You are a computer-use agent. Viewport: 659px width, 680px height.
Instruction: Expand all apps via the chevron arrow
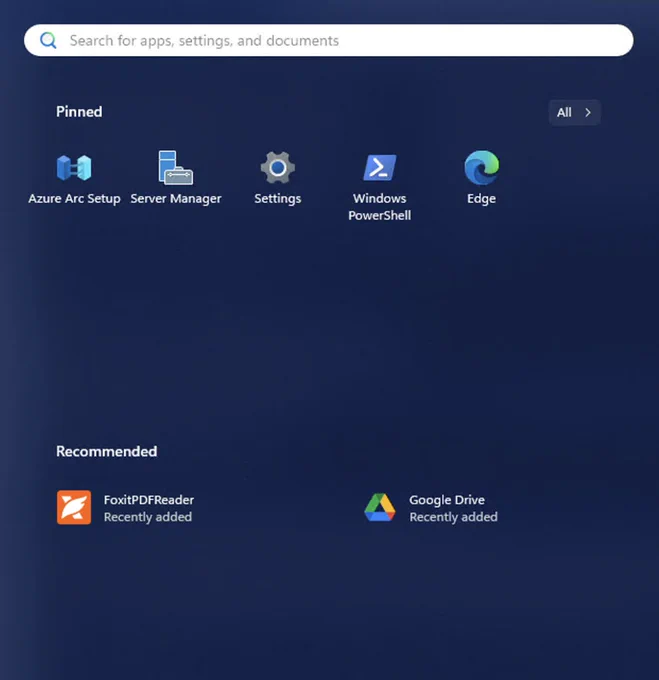point(588,113)
